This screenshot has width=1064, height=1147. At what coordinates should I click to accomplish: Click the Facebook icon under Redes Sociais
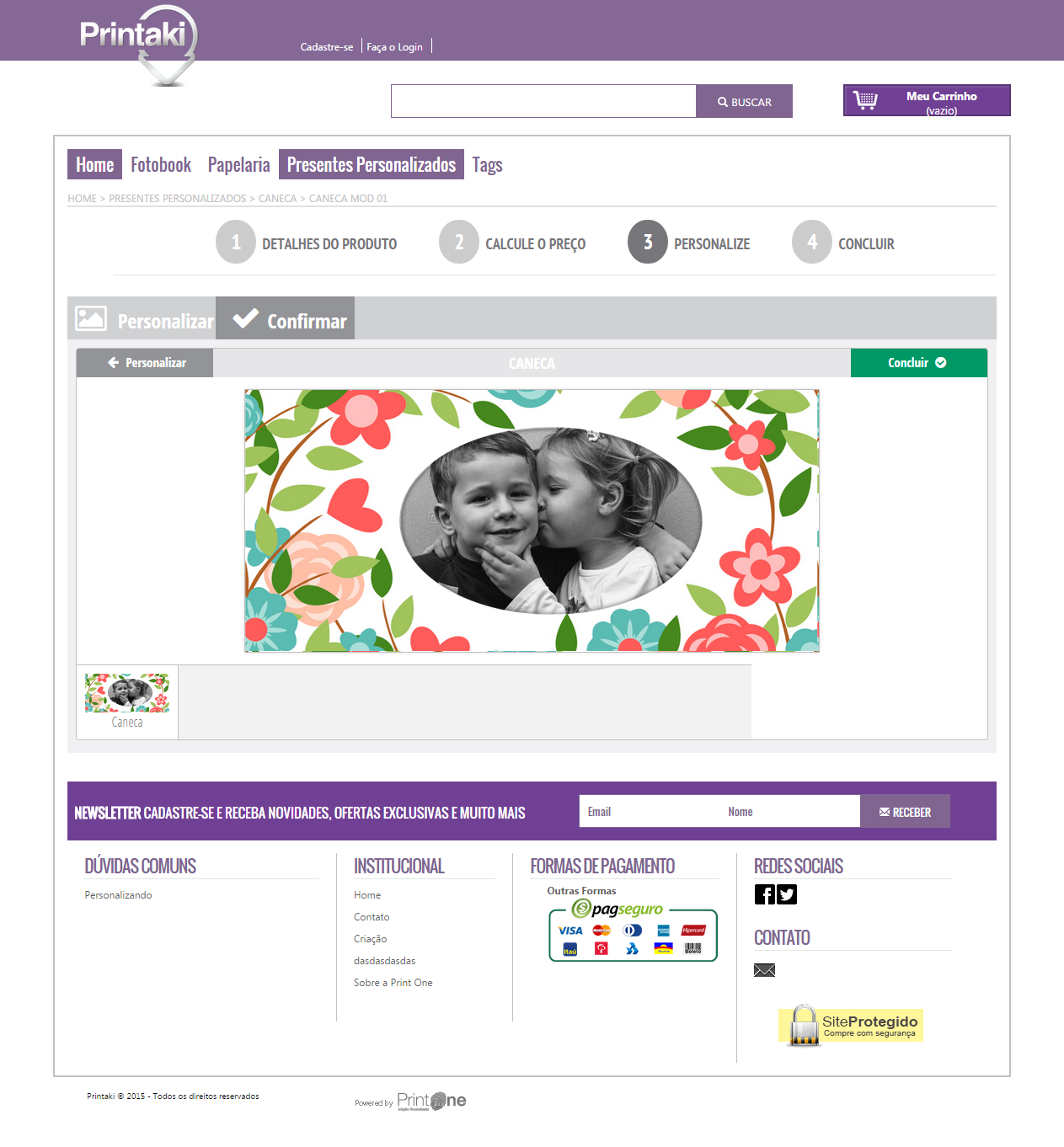764,894
